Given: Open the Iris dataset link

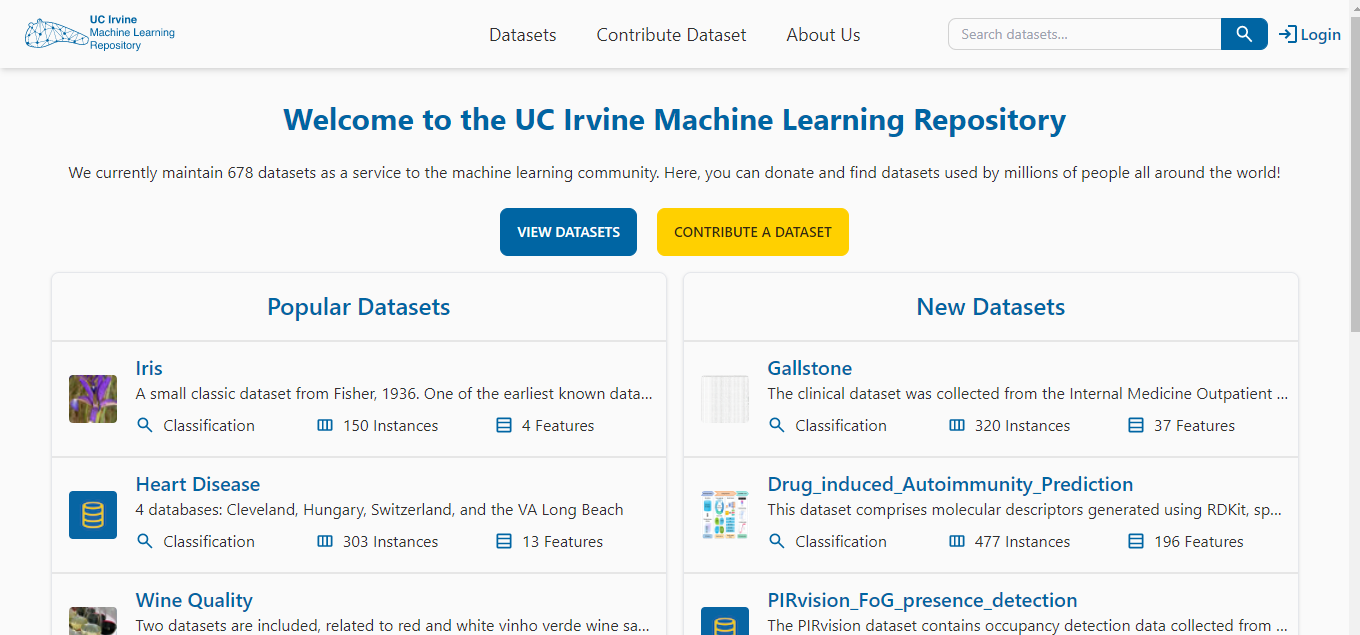Looking at the screenshot, I should (x=148, y=368).
